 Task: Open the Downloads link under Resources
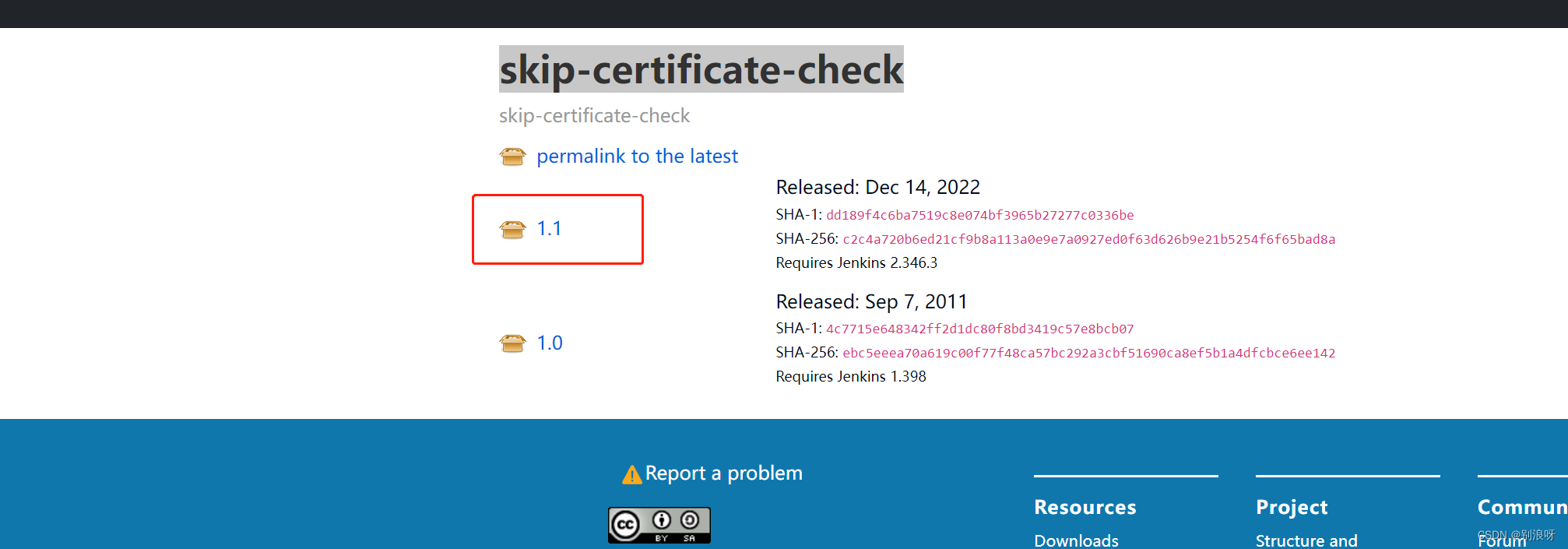point(1076,540)
